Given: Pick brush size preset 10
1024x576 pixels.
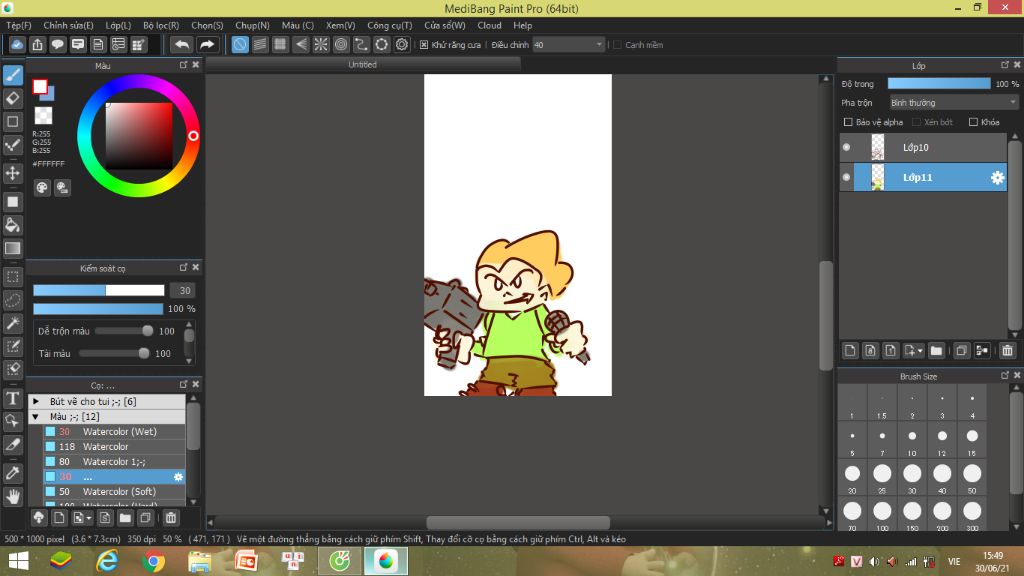Looking at the screenshot, I should (x=912, y=441).
